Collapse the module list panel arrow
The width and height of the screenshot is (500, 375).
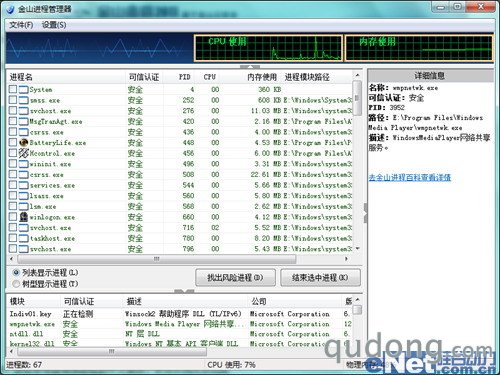click(184, 292)
